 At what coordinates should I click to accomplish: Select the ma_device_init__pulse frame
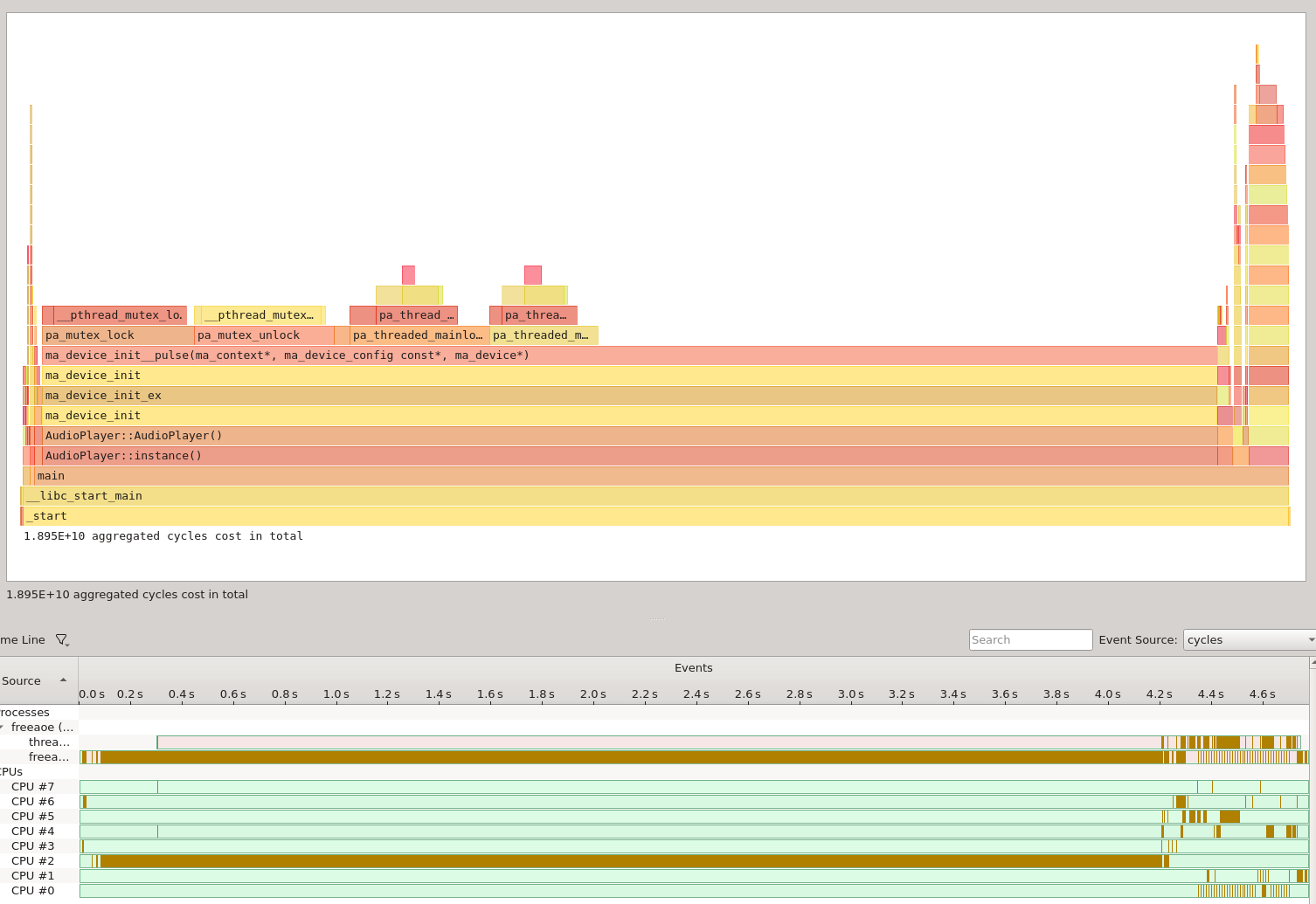(350, 355)
